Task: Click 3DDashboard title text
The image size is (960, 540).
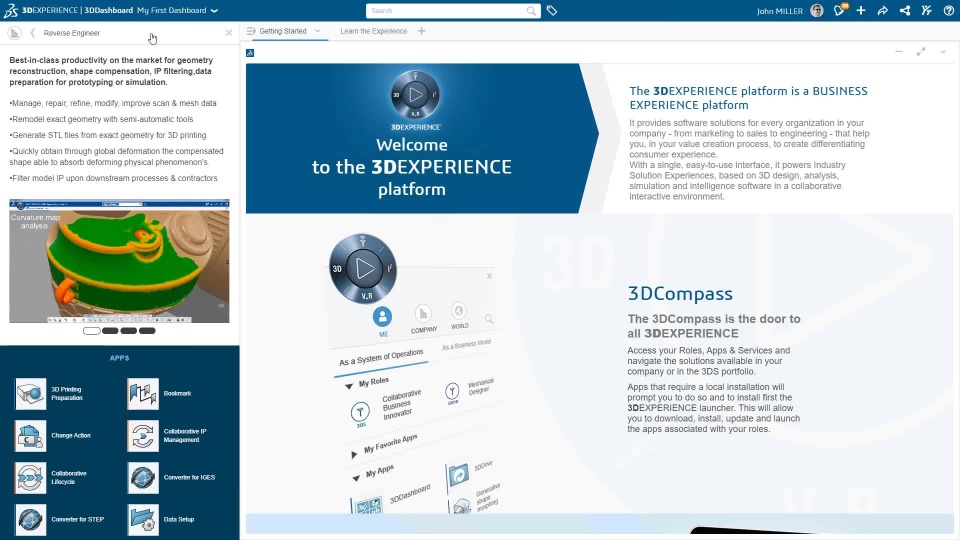Action: [x=108, y=10]
